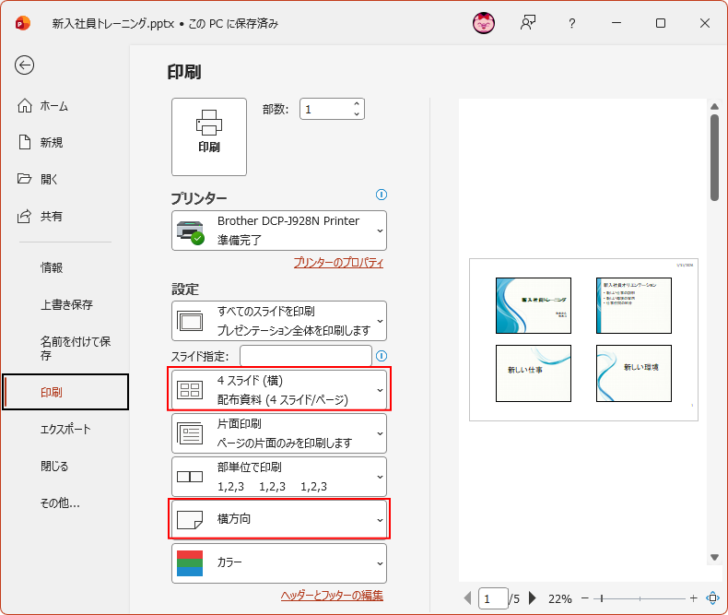The width and height of the screenshot is (728, 615).
Task: Click the preview scrollbar down arrow
Action: [x=715, y=557]
